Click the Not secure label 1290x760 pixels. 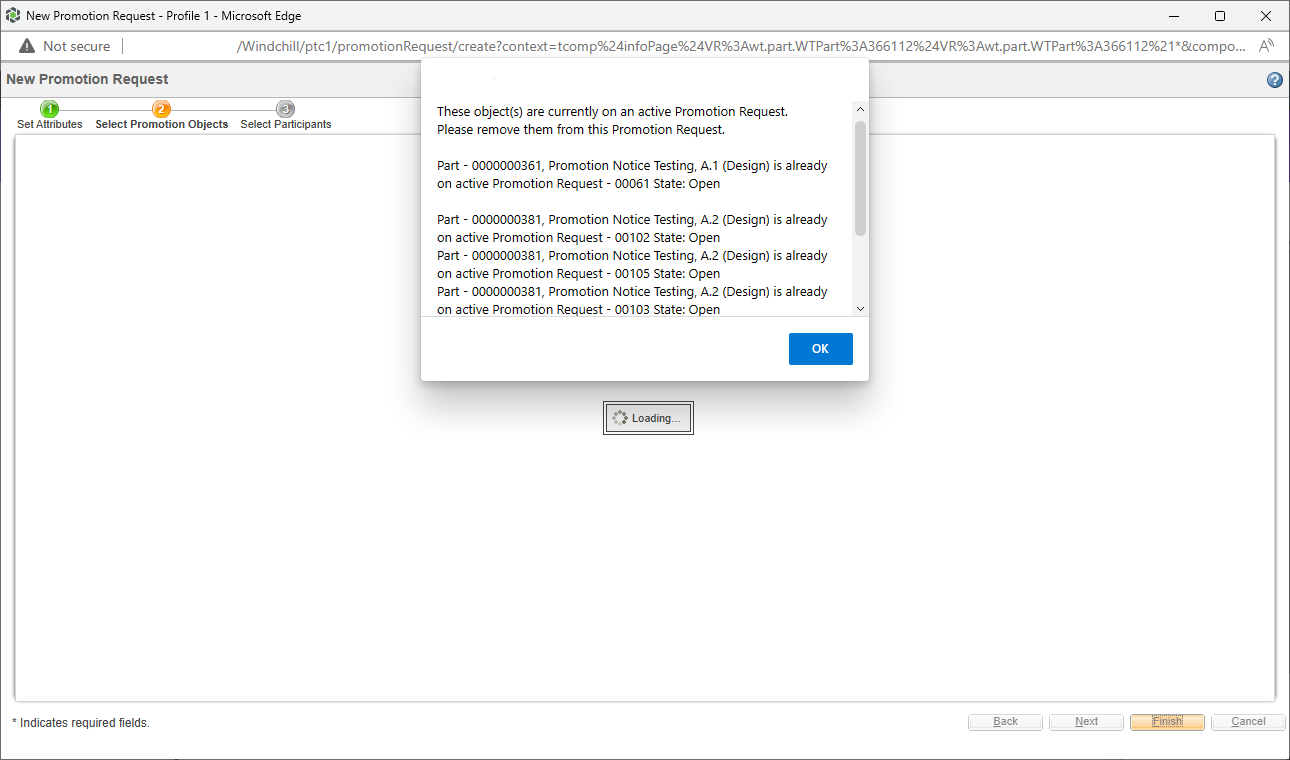(76, 45)
